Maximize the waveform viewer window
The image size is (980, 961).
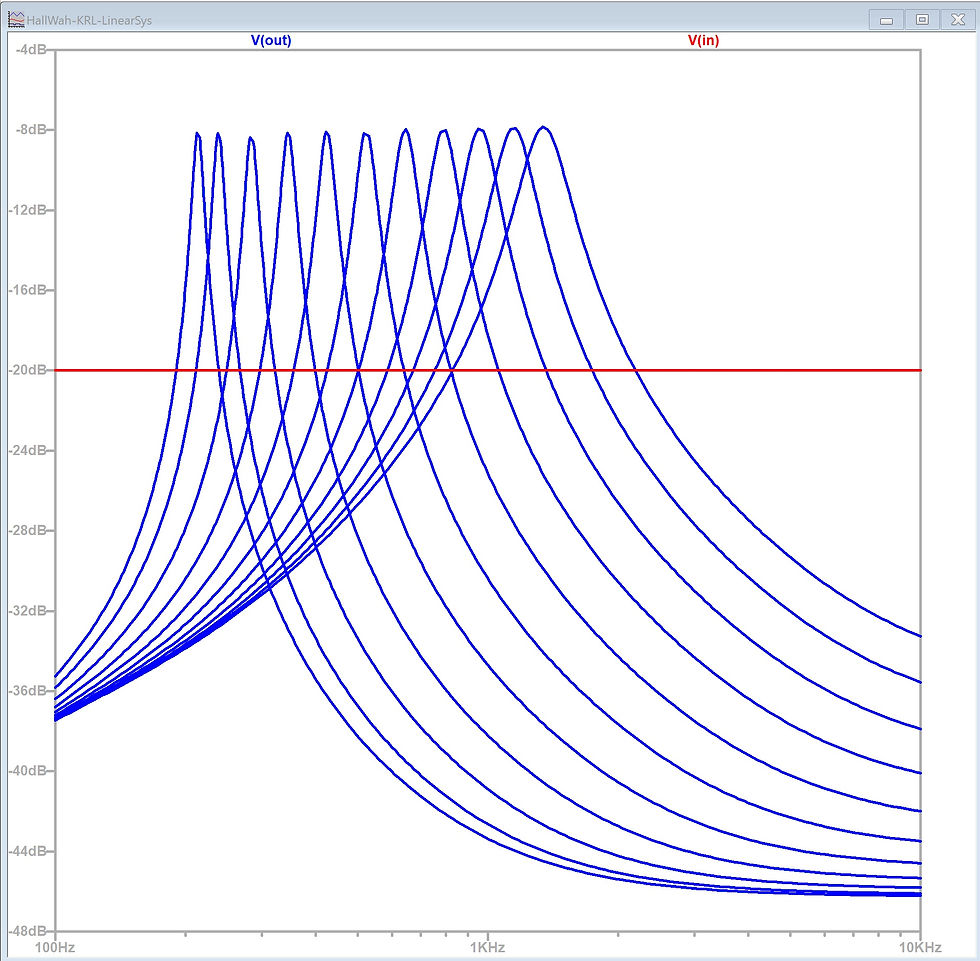[x=922, y=19]
